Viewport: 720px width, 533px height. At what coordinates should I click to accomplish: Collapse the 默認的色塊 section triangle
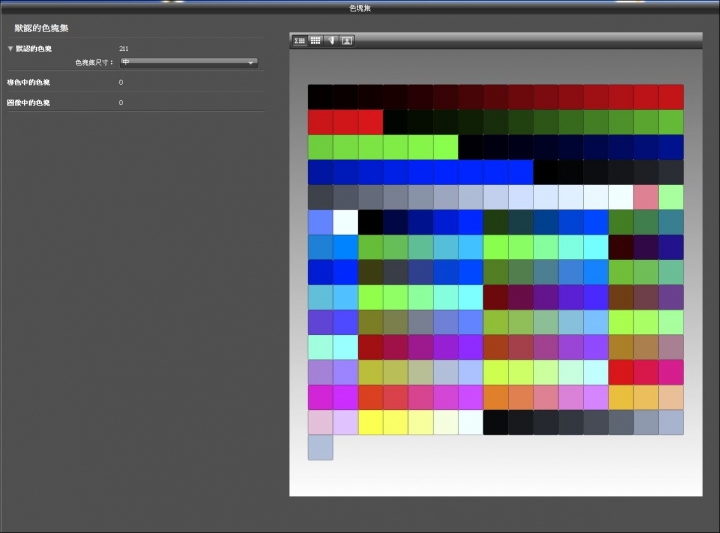pos(10,49)
